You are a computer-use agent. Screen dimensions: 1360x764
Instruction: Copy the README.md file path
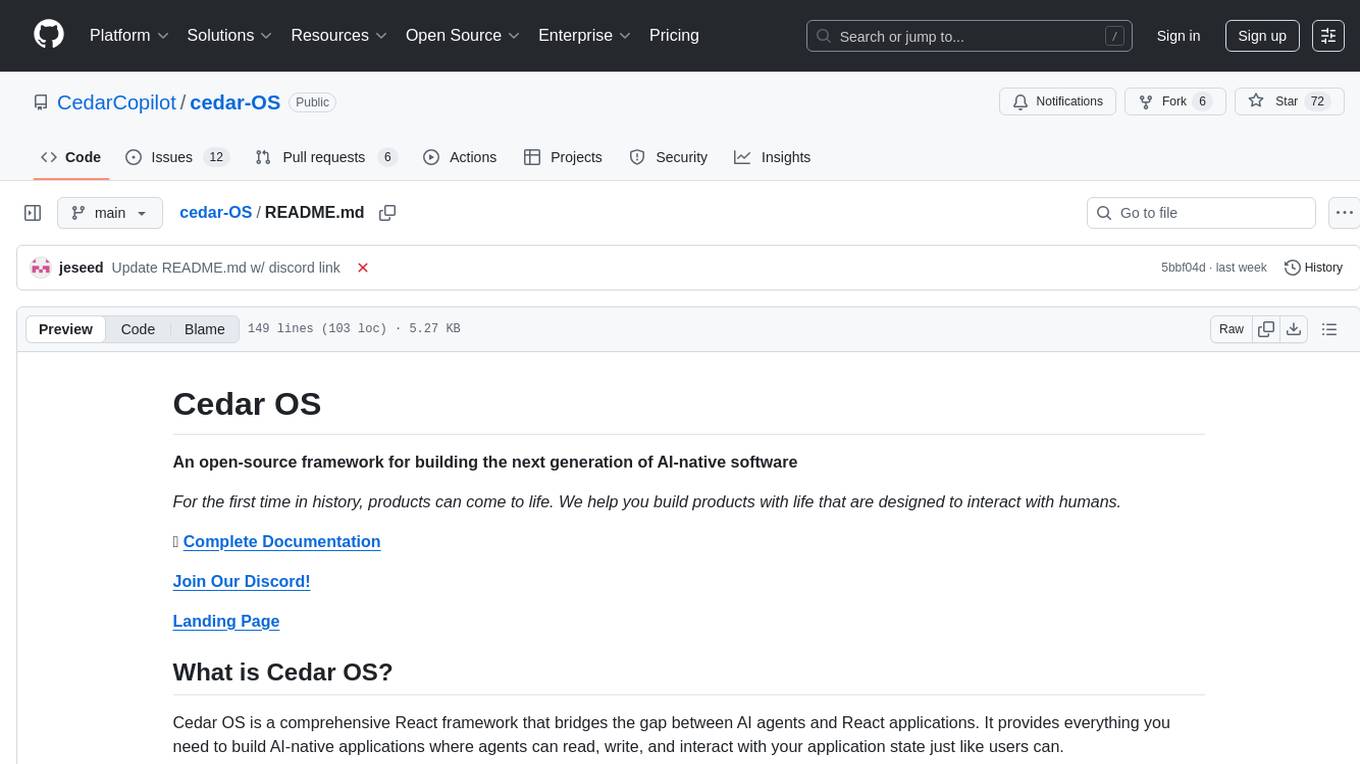pyautogui.click(x=388, y=213)
